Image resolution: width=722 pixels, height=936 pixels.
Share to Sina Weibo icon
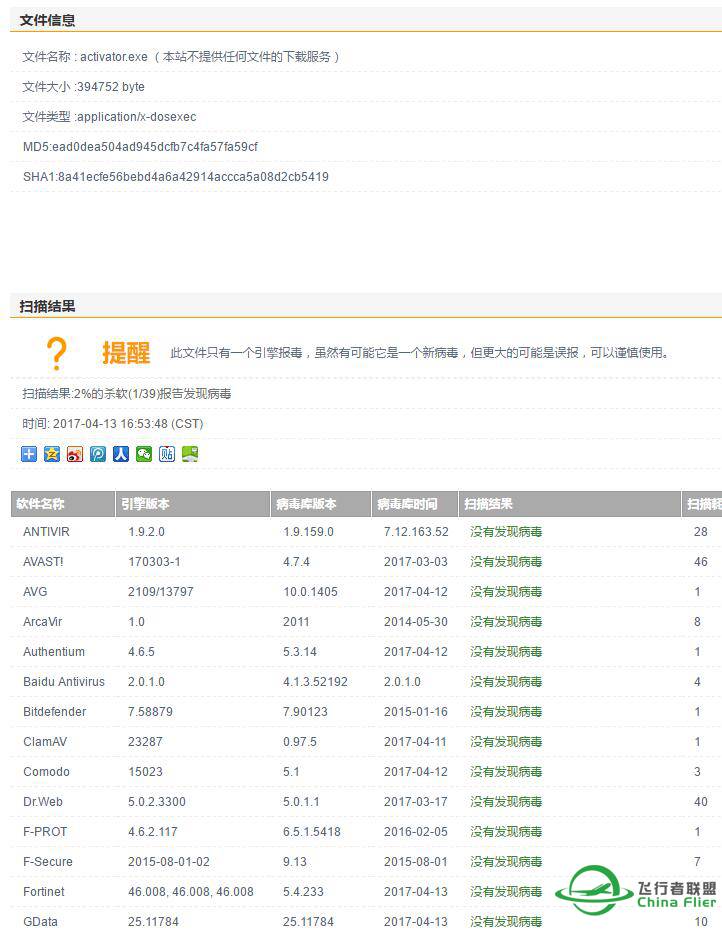point(75,454)
